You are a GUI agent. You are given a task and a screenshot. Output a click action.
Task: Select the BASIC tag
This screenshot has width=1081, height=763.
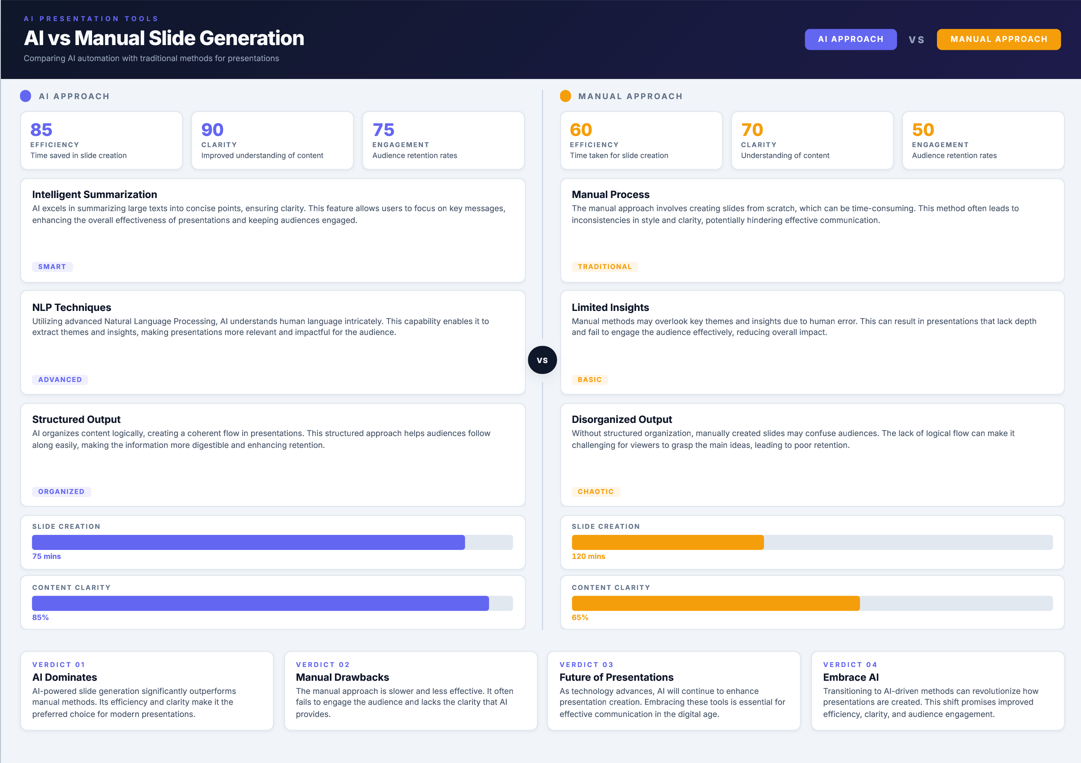click(x=589, y=380)
